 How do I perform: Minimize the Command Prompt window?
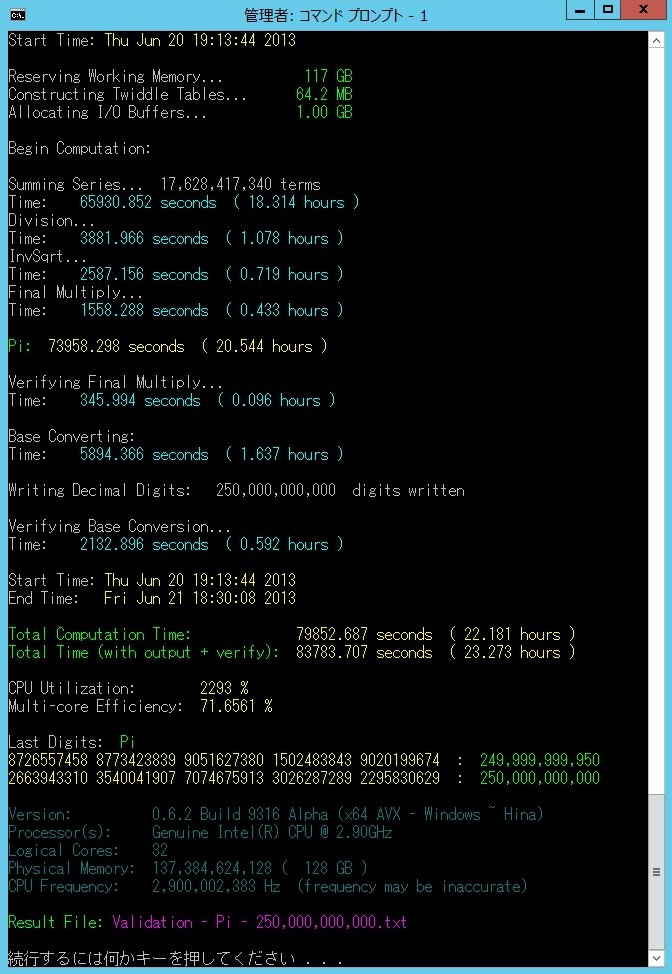pos(579,12)
